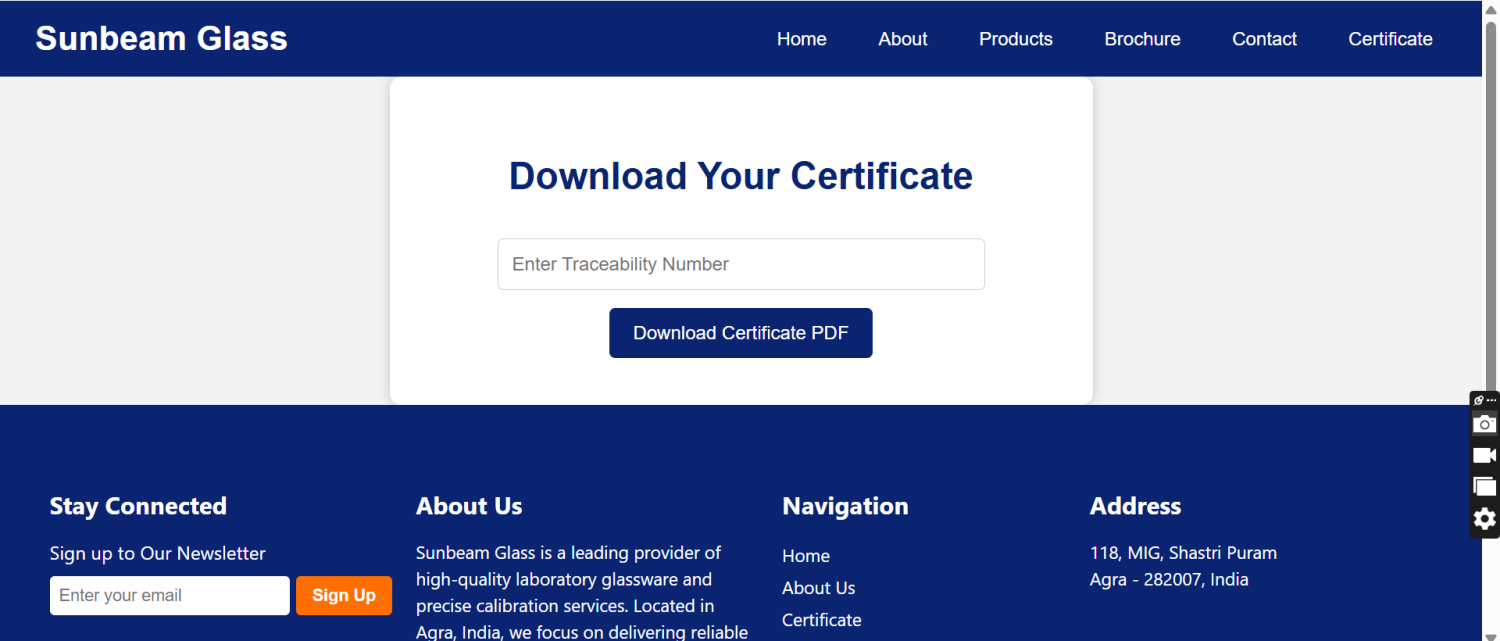Image resolution: width=1500 pixels, height=641 pixels.
Task: Click the scrollbar down arrow
Action: point(1491,635)
